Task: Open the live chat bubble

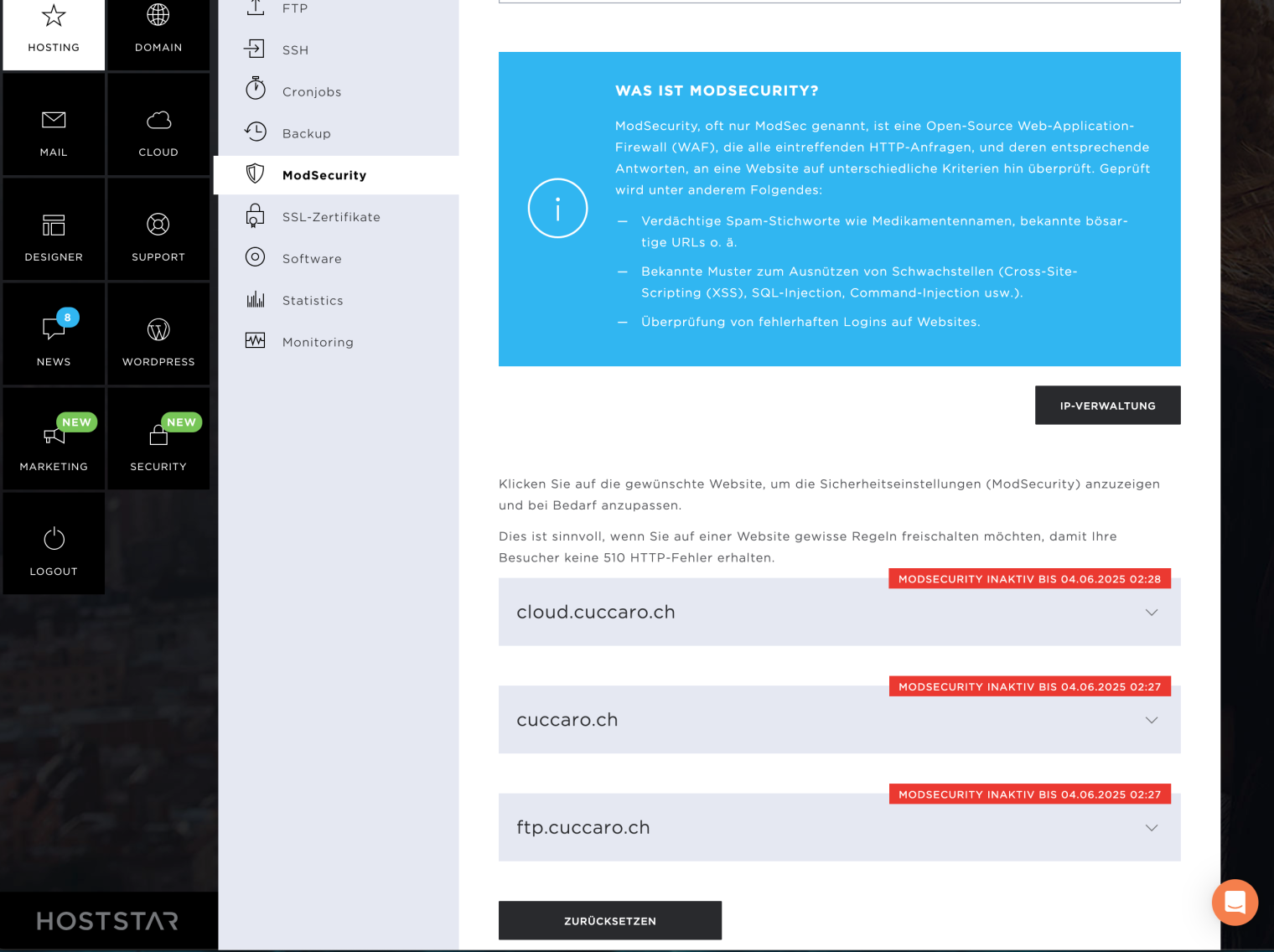Action: tap(1235, 902)
